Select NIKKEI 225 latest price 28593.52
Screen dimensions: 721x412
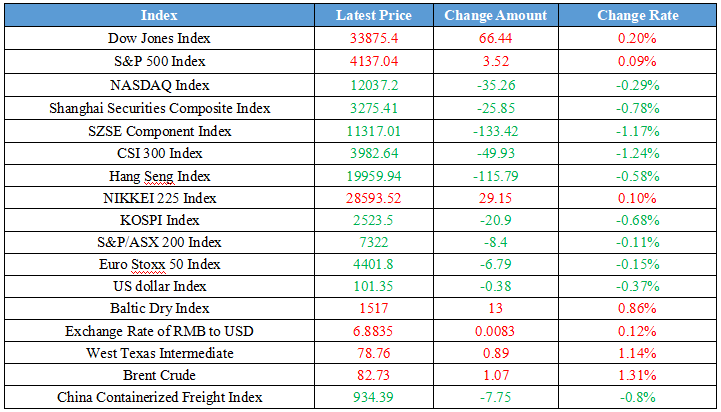(375, 199)
